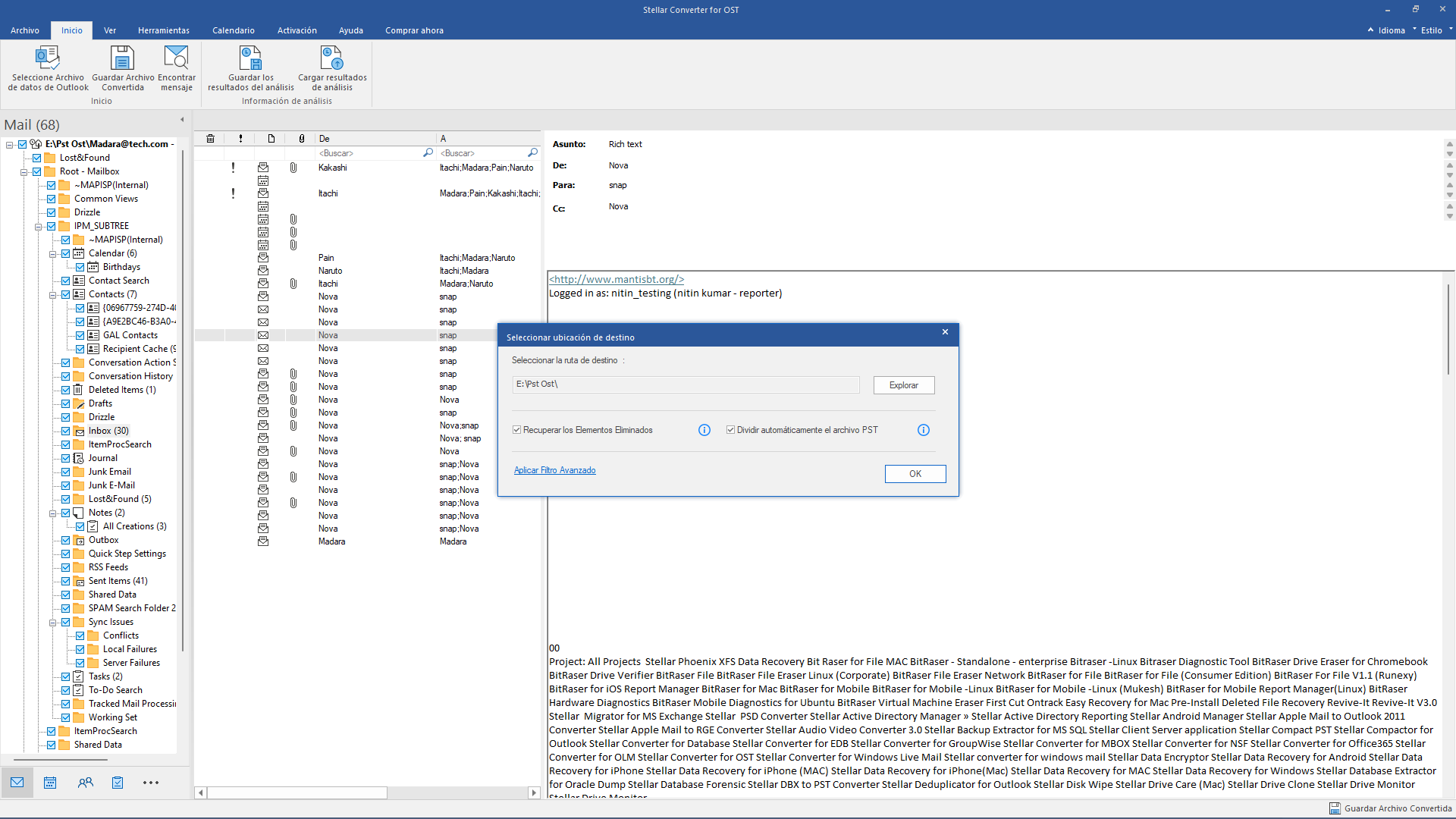Click OK in destination dialog
Viewport: 1456px width, 819px height.
click(x=915, y=474)
